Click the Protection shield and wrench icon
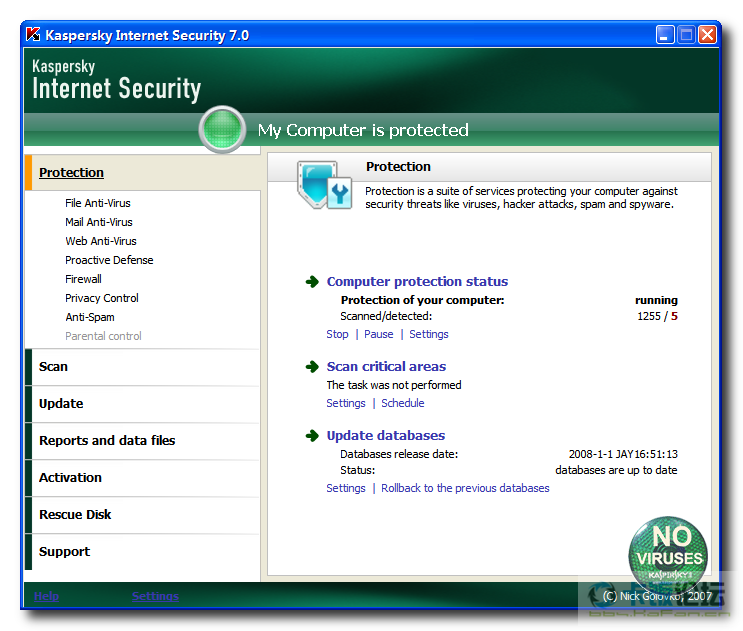The width and height of the screenshot is (743, 631). click(325, 185)
